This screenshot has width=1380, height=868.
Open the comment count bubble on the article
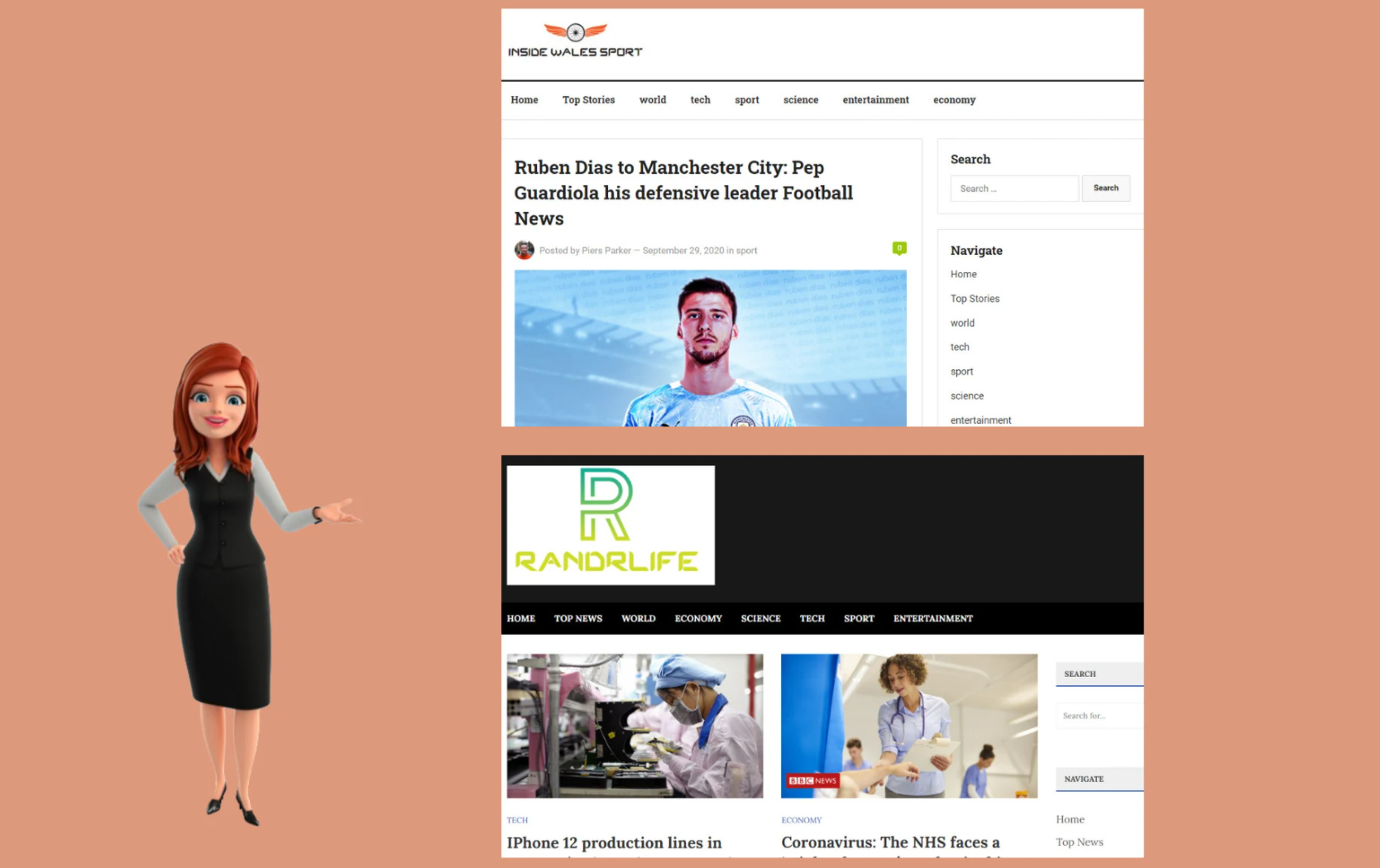pos(898,247)
